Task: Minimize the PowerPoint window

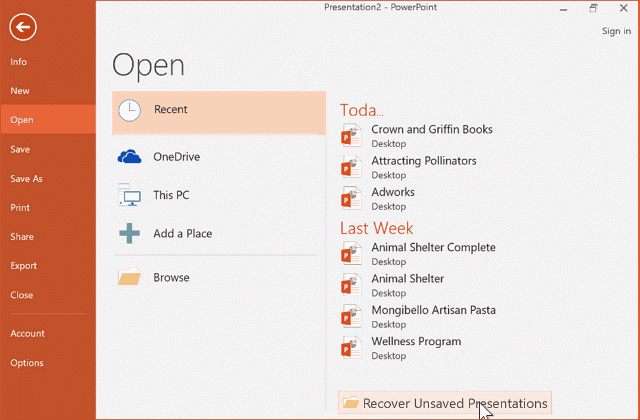Action: [x=564, y=9]
